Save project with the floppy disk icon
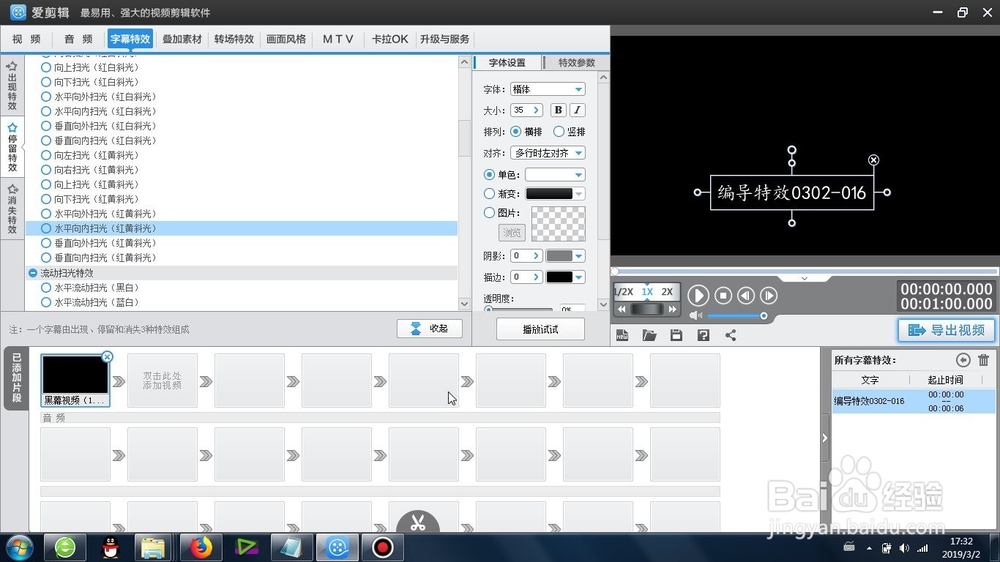The height and width of the screenshot is (562, 1000). 676,336
